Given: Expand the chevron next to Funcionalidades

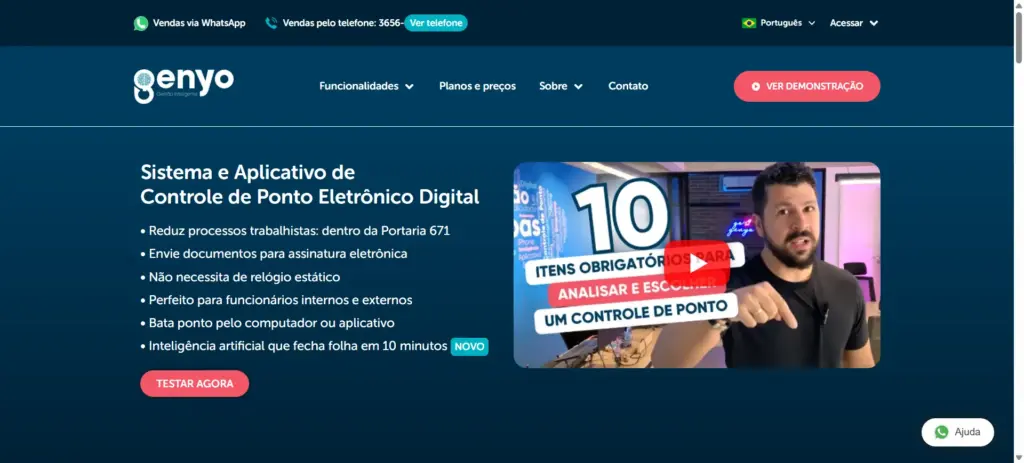Looking at the screenshot, I should click(409, 86).
